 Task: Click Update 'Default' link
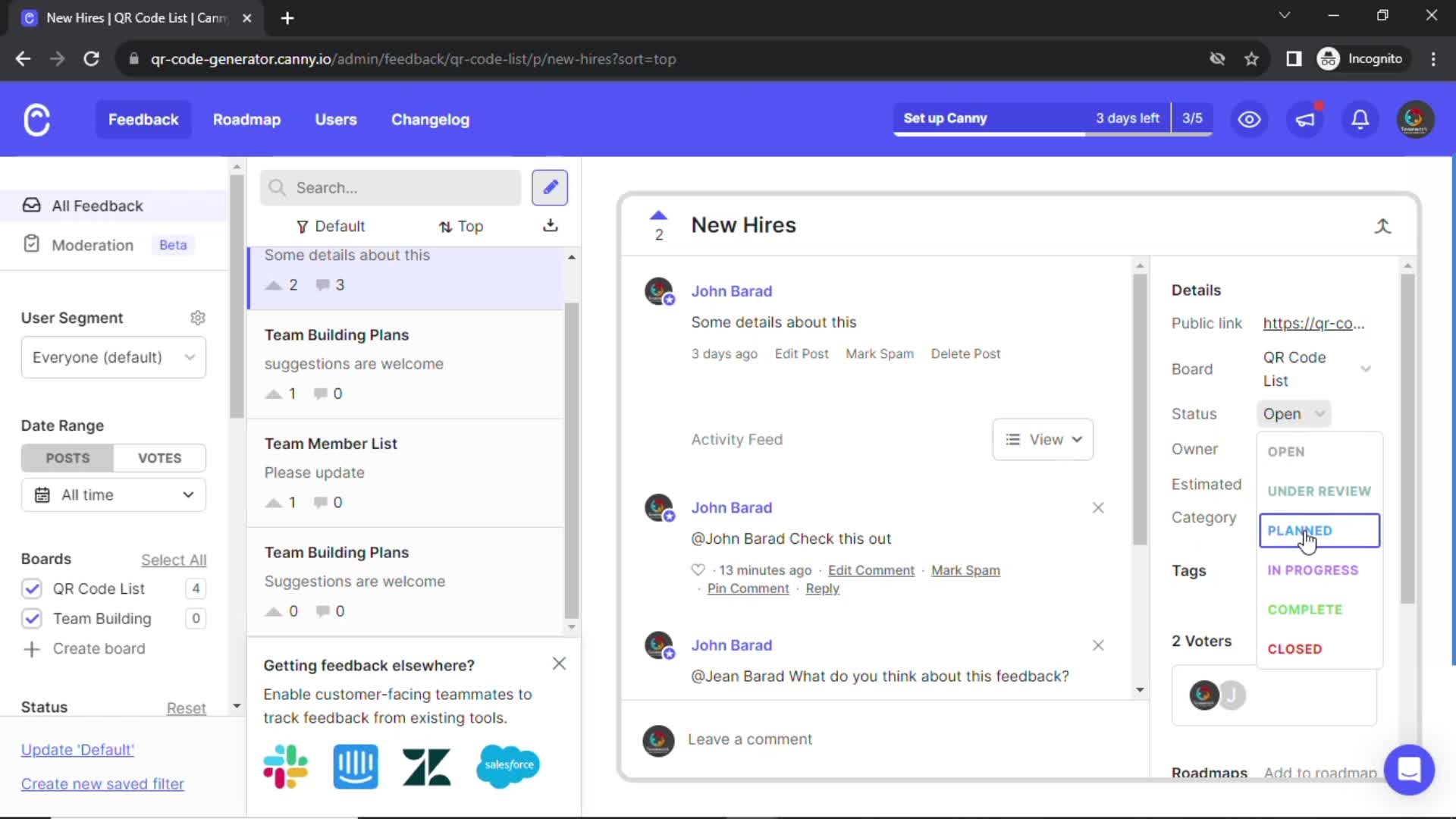[77, 750]
